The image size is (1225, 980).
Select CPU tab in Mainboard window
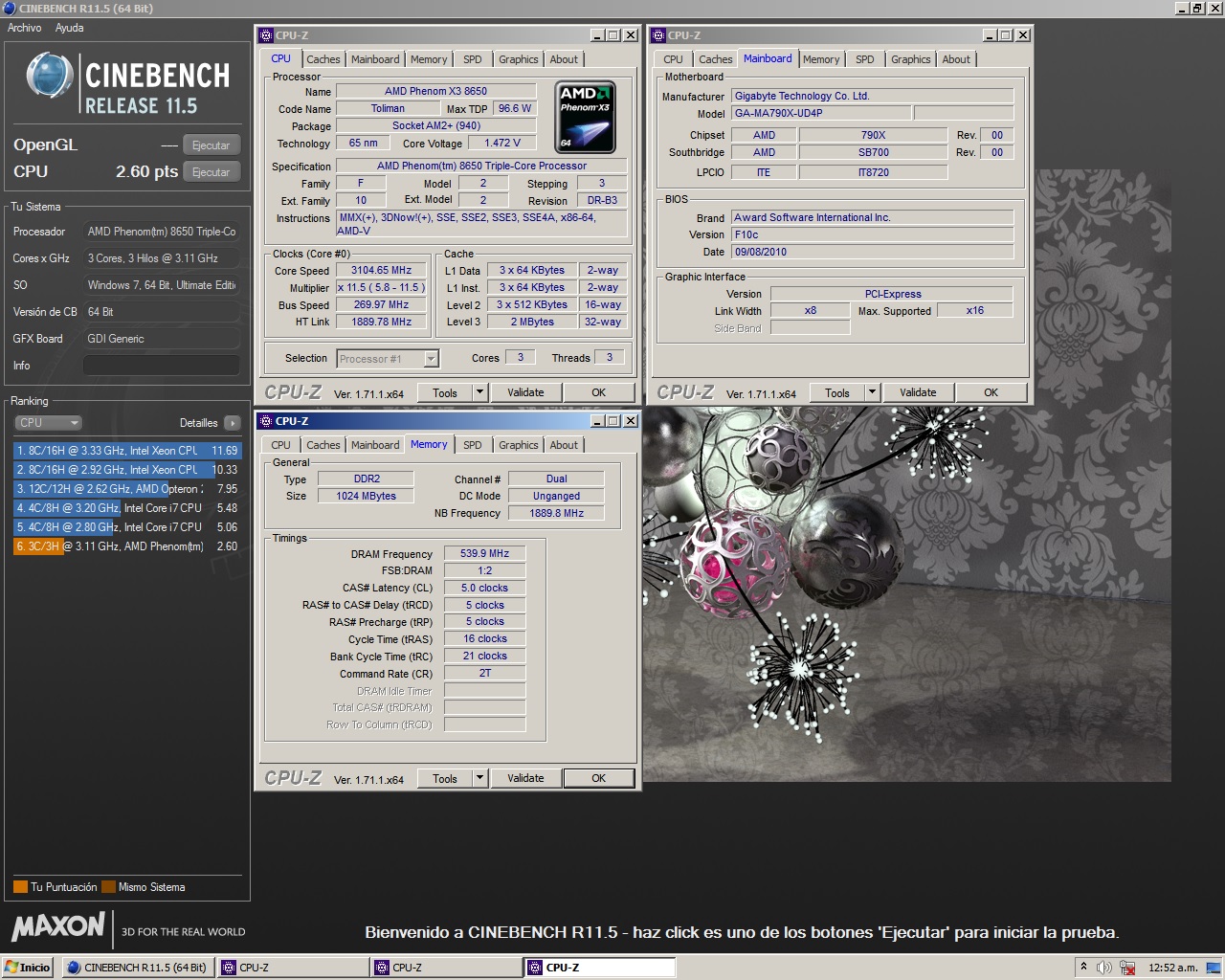674,59
